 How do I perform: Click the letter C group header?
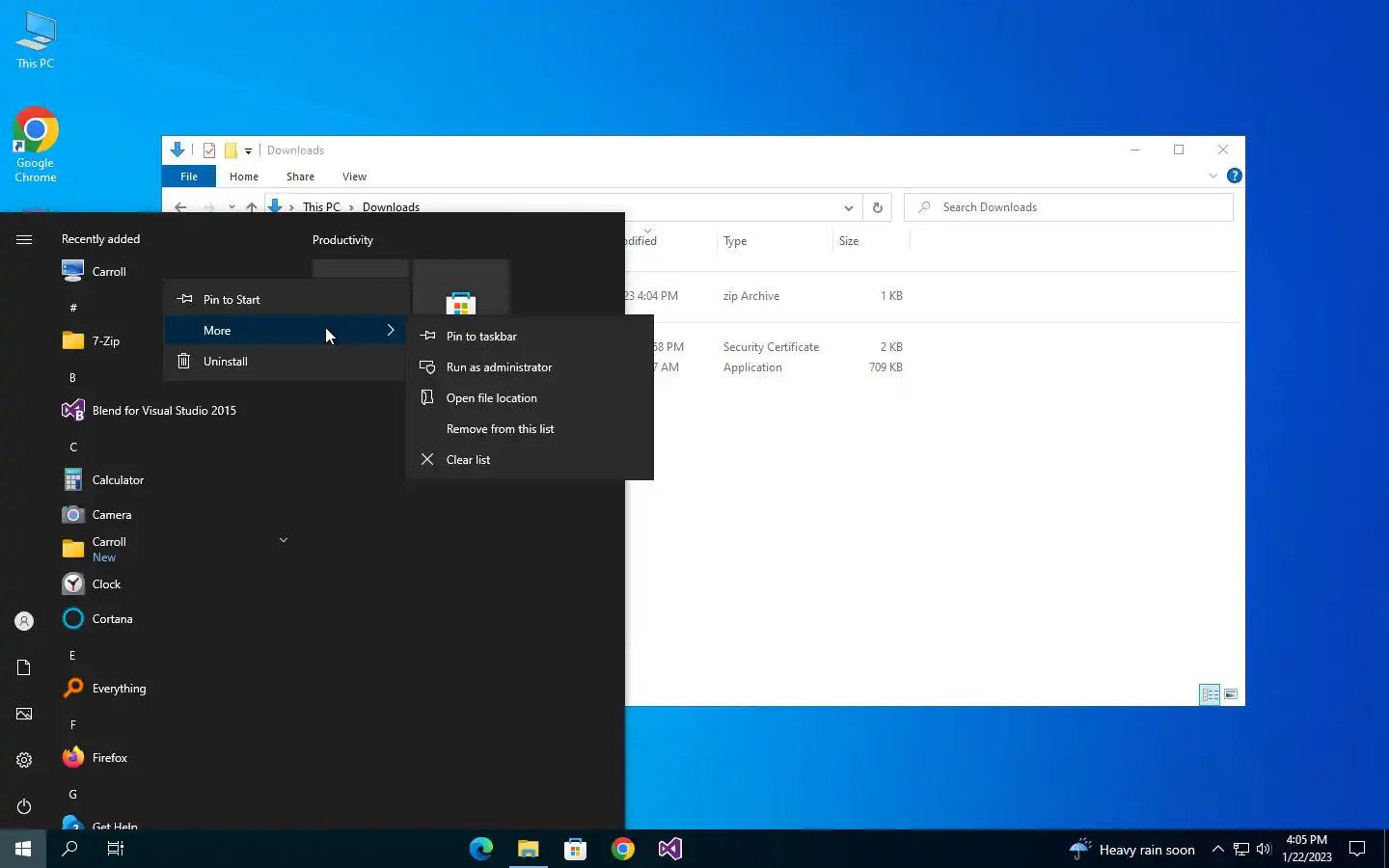tap(72, 447)
